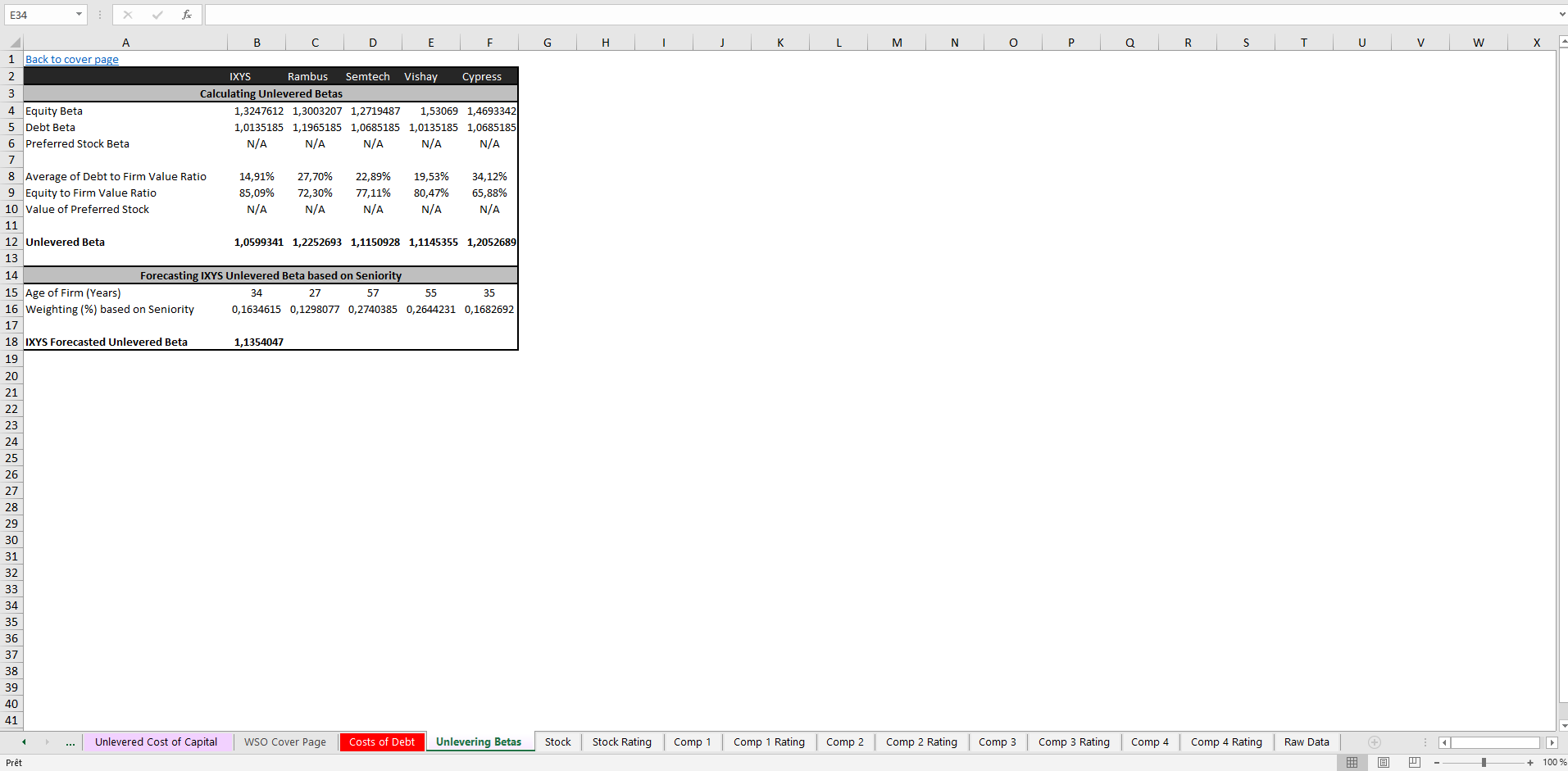The width and height of the screenshot is (1568, 771).
Task: Open the Comp 1 Rating sheet tab
Action: [769, 742]
